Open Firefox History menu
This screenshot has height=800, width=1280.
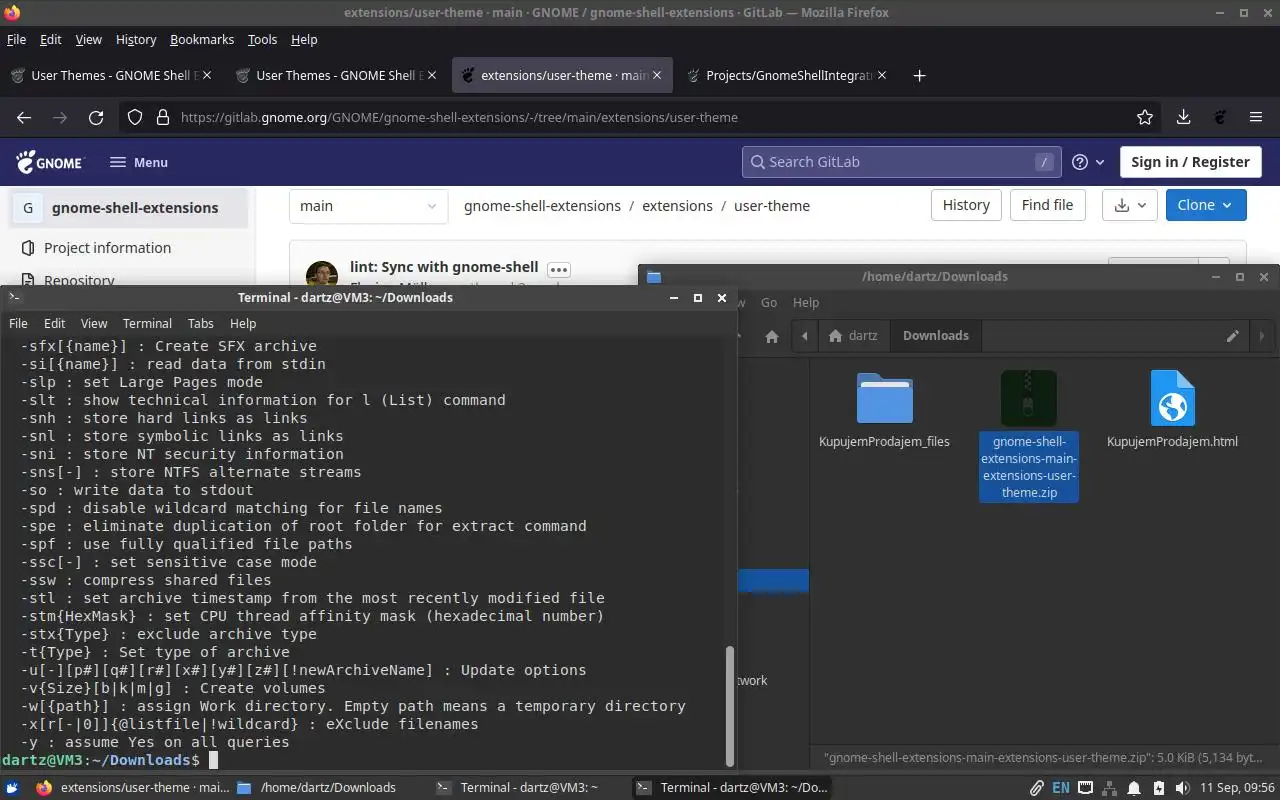pos(136,39)
